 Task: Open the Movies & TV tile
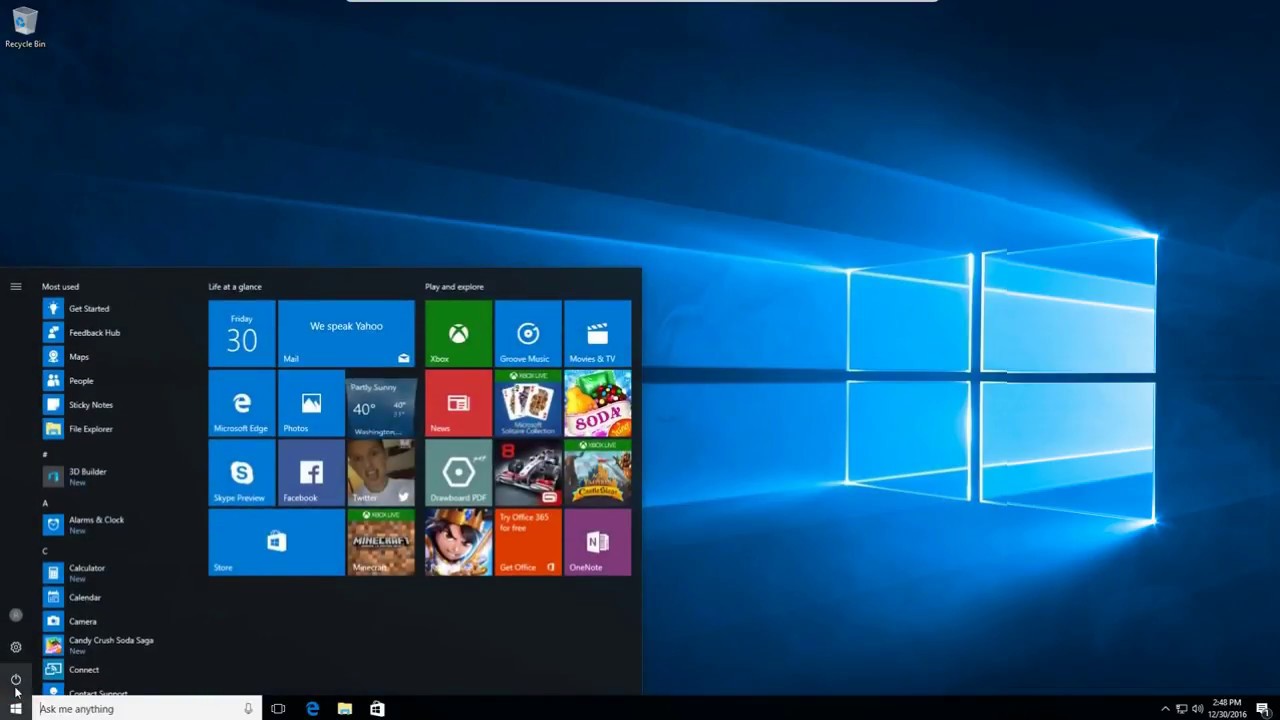pos(598,333)
